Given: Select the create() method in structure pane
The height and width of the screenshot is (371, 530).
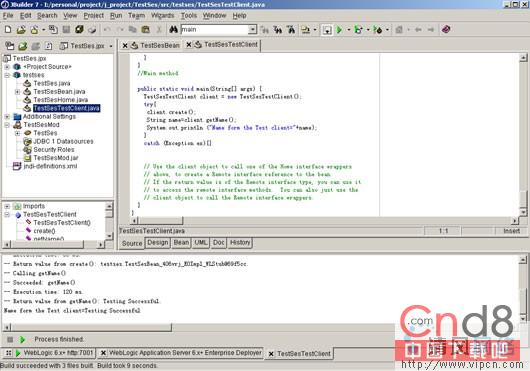Looking at the screenshot, I should pos(44,231).
